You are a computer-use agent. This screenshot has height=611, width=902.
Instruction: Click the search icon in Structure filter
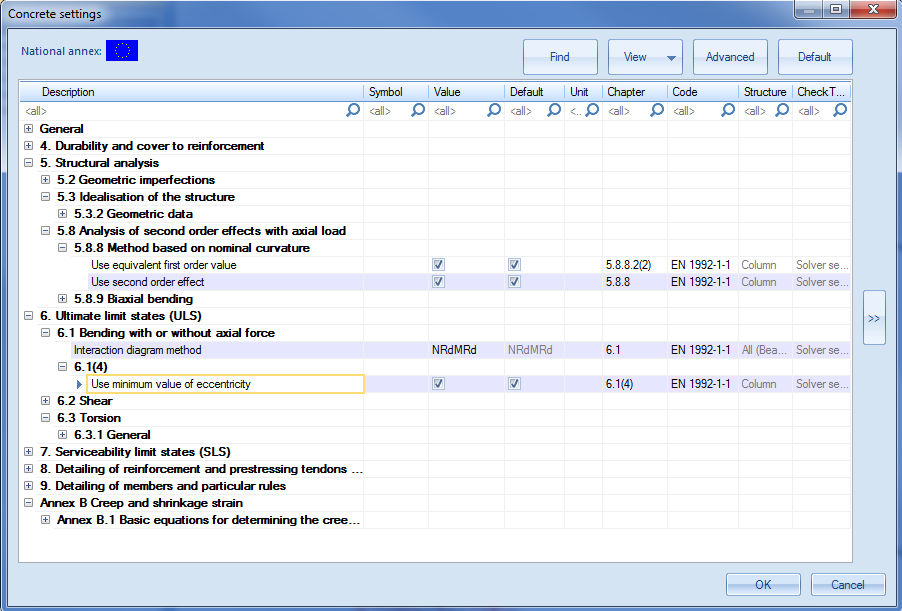point(780,111)
